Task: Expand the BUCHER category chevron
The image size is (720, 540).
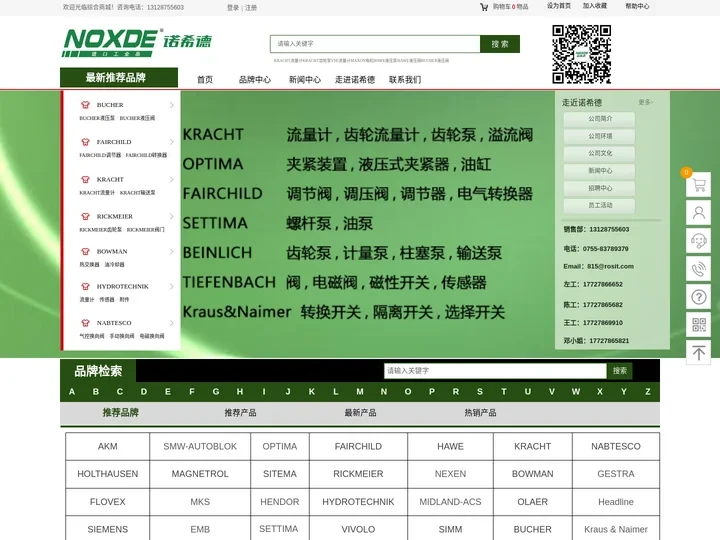Action: point(171,105)
